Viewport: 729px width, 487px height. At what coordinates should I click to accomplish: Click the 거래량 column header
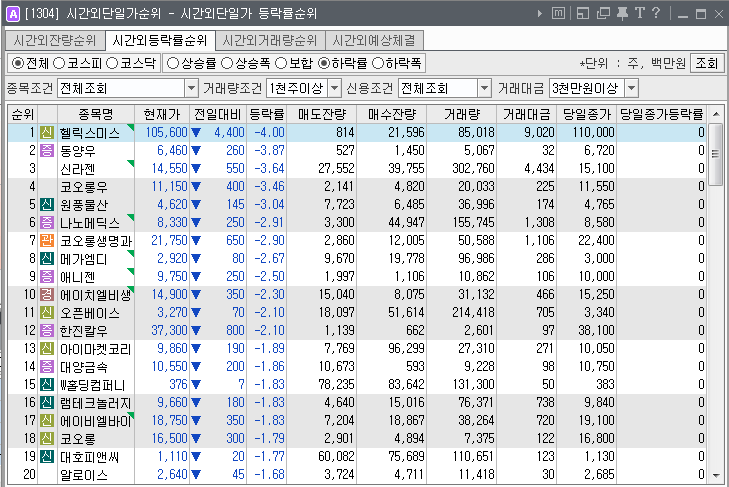click(x=462, y=114)
